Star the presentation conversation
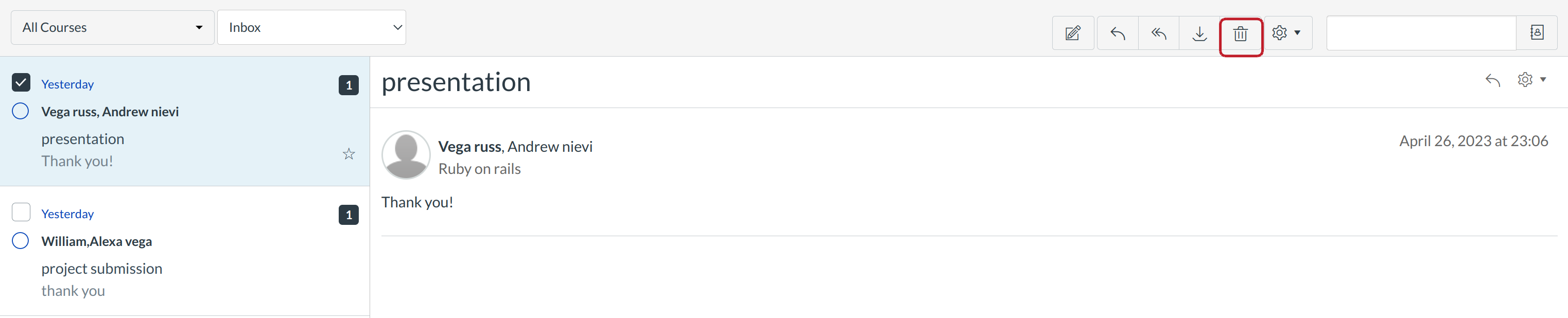 click(349, 154)
